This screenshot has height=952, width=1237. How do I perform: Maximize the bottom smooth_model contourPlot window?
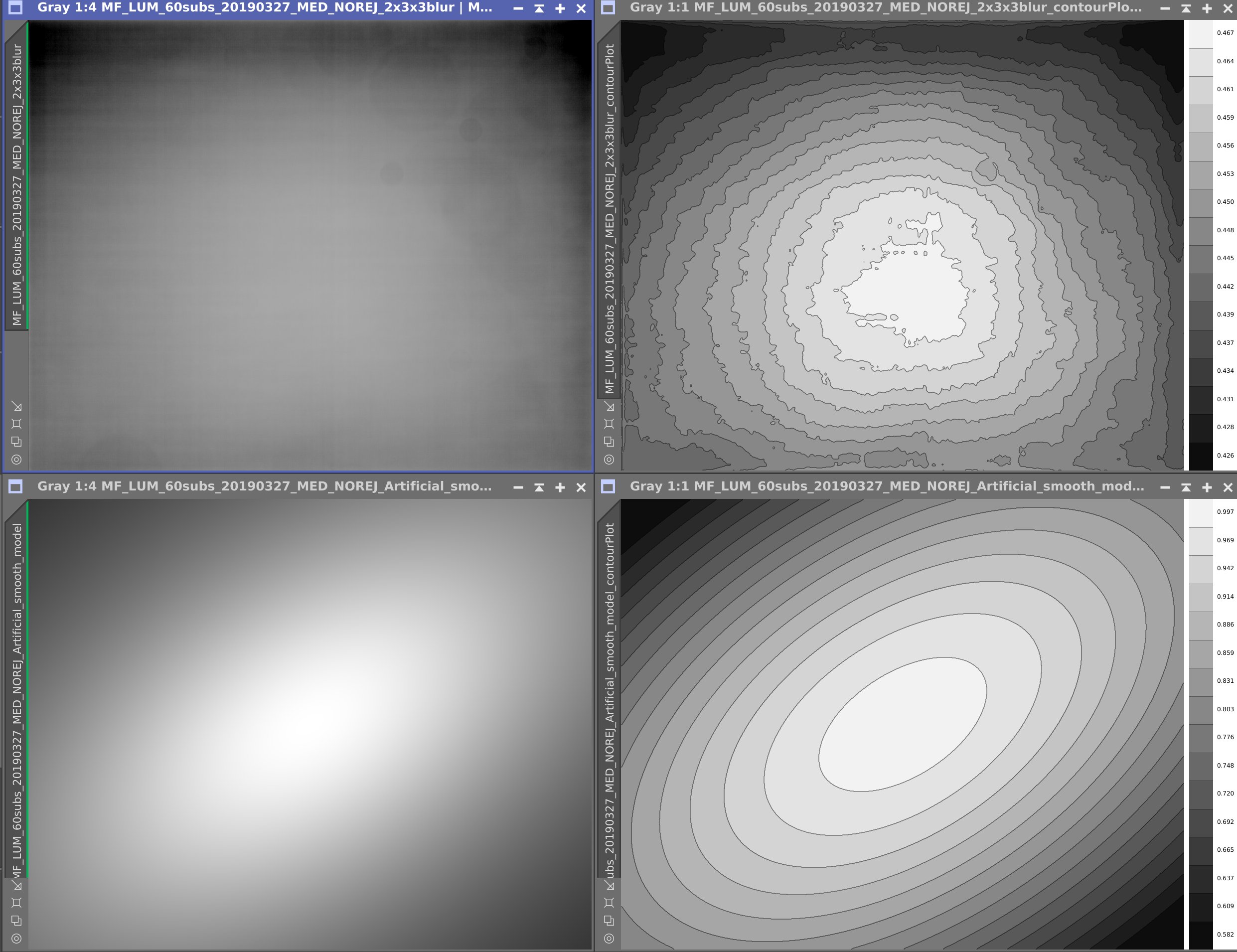point(1207,487)
